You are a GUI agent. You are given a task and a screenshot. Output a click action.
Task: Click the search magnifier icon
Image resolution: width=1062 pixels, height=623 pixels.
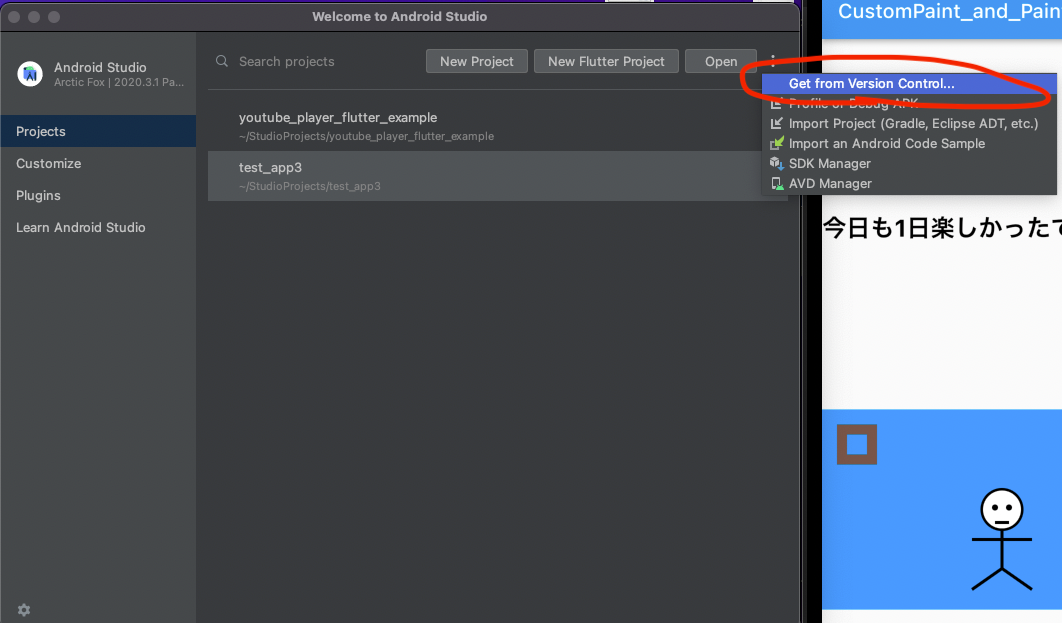tap(221, 61)
